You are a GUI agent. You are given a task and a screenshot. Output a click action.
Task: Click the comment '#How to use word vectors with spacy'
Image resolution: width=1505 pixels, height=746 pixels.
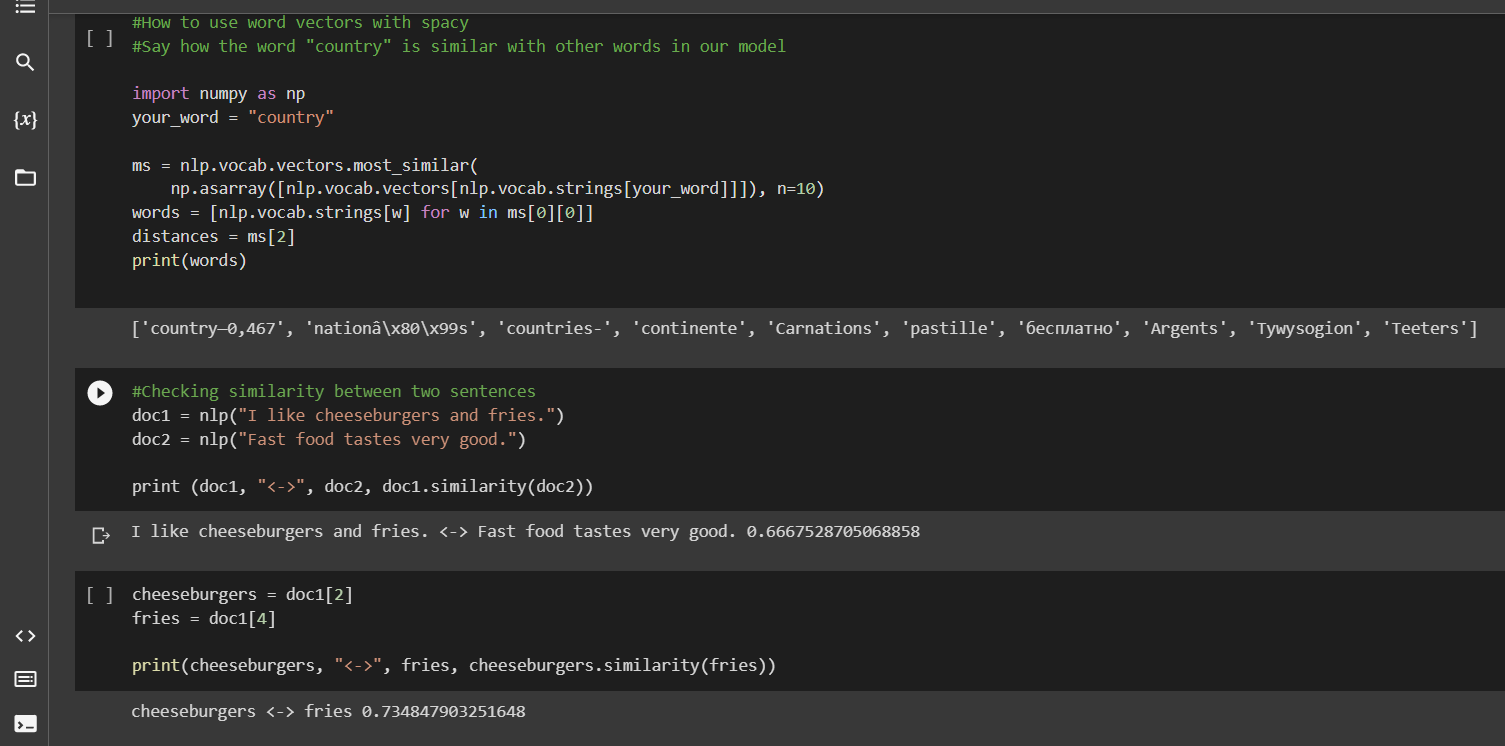coord(300,22)
